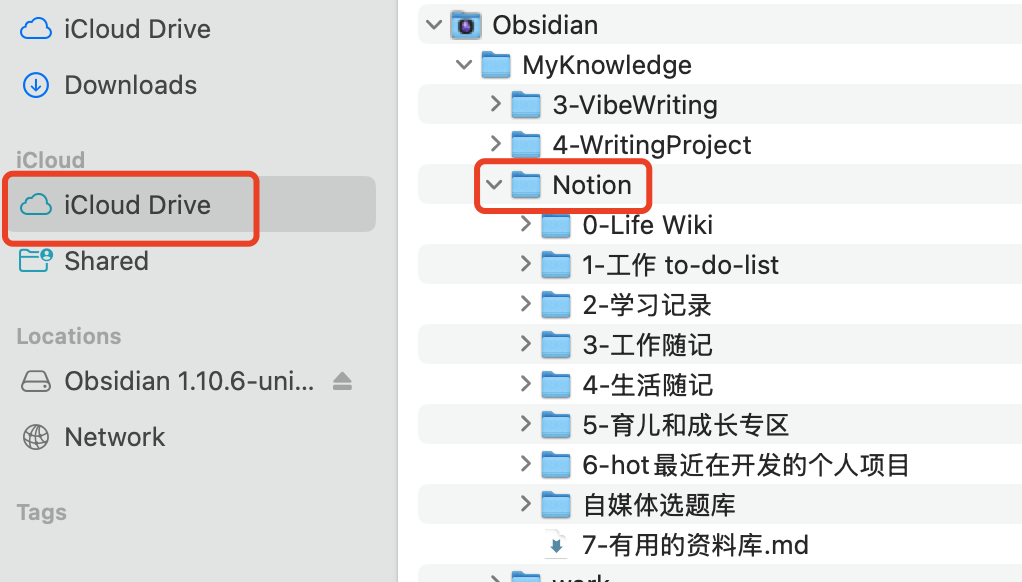The width and height of the screenshot is (1022, 582).
Task: Click the Tags section header
Action: point(42,513)
